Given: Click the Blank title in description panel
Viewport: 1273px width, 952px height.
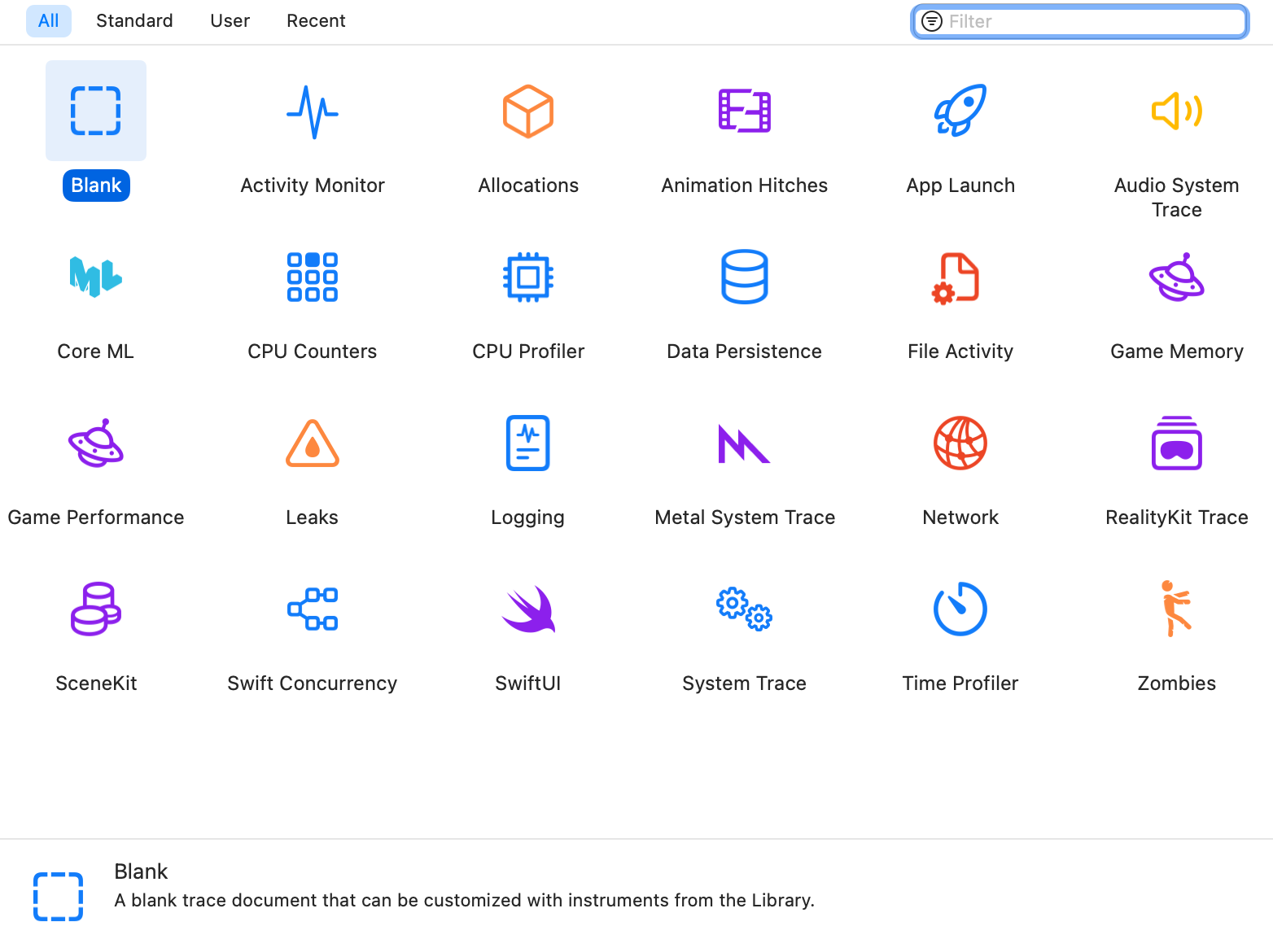Looking at the screenshot, I should pos(141,871).
